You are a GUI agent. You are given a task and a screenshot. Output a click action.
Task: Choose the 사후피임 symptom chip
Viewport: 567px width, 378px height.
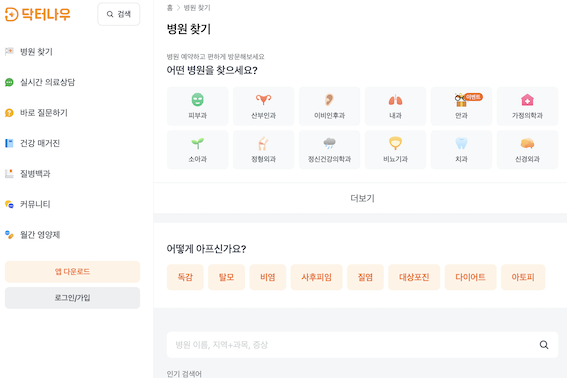point(316,277)
